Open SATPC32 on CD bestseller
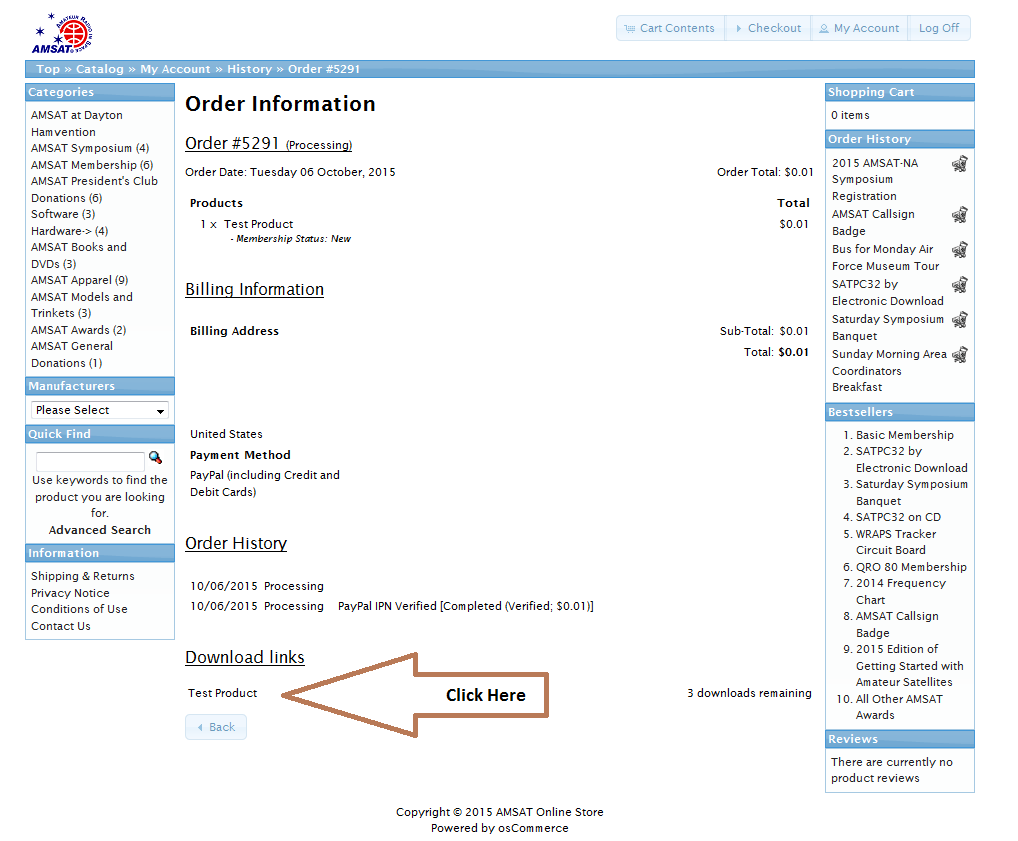This screenshot has height=841, width=1018. [898, 517]
